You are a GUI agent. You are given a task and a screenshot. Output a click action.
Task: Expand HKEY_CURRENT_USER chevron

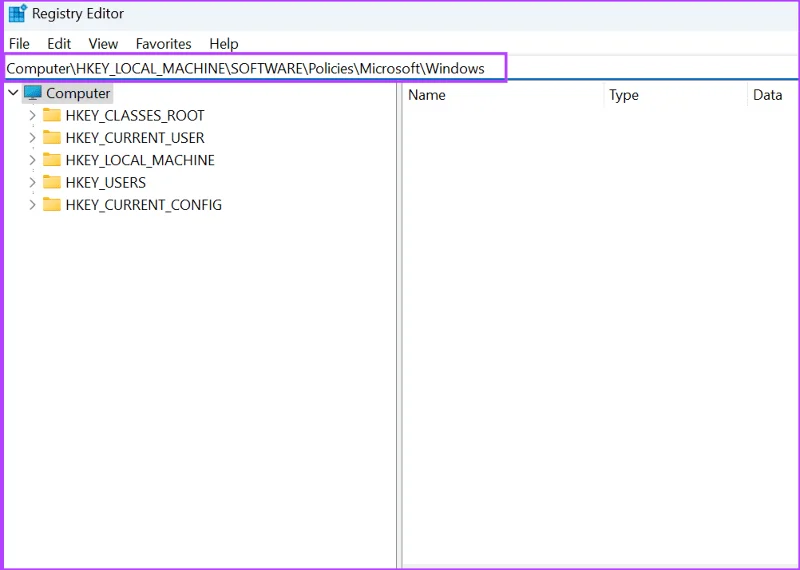[32, 138]
